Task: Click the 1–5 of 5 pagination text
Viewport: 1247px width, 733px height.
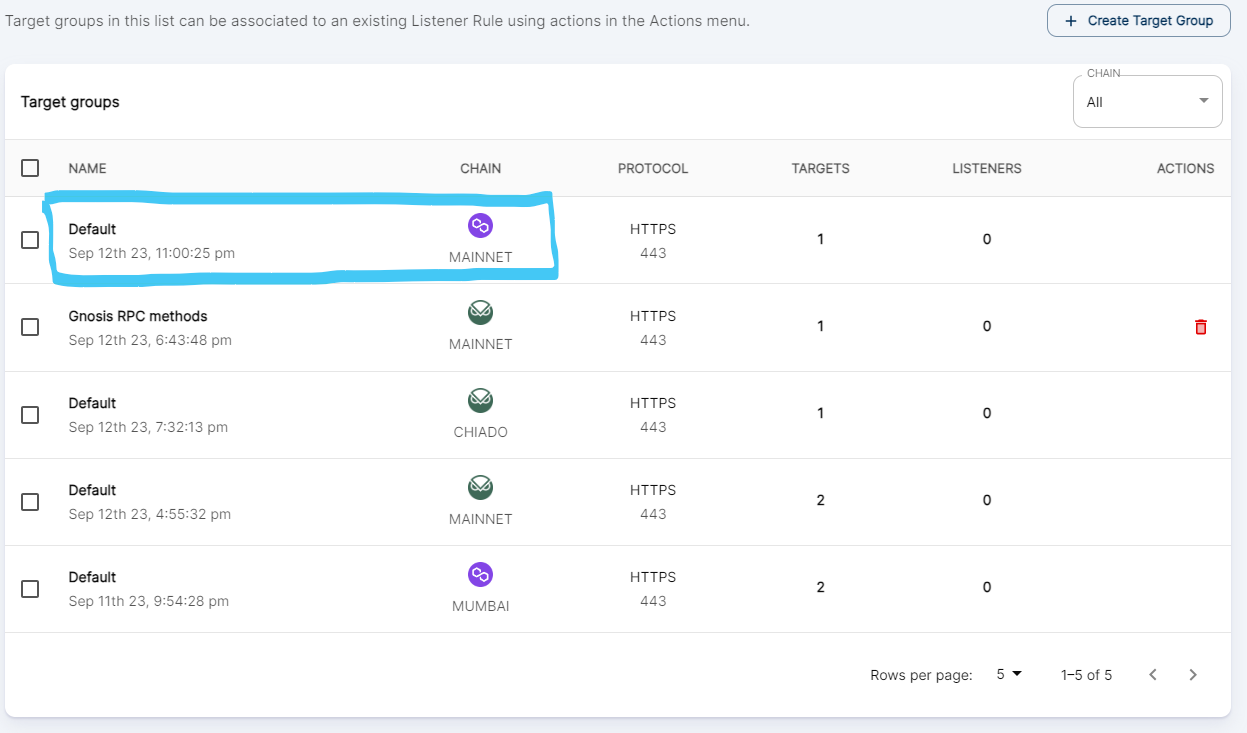Action: pos(1087,675)
